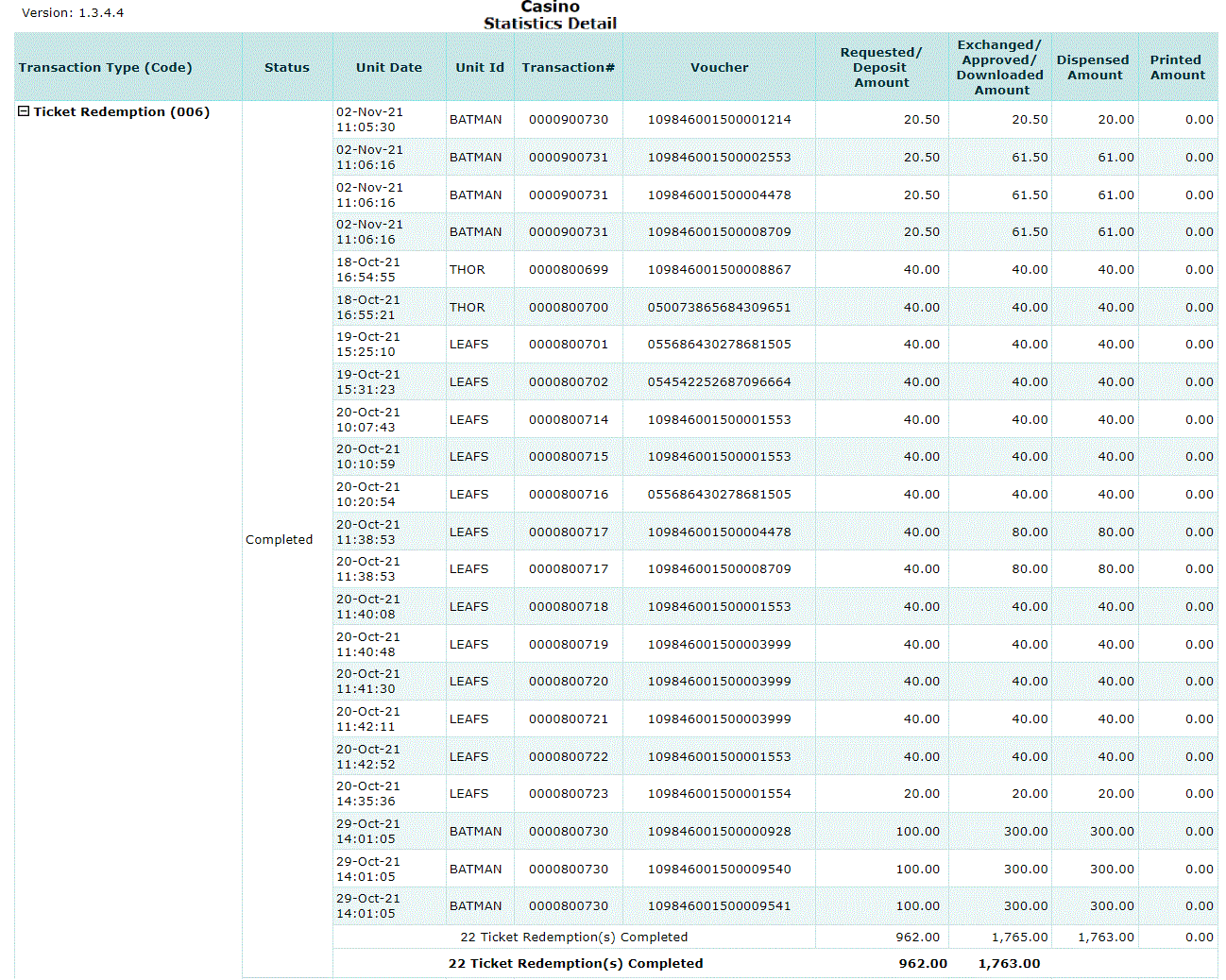
Task: Click the bold total 1,763.00
Action: pyautogui.click(x=1010, y=964)
